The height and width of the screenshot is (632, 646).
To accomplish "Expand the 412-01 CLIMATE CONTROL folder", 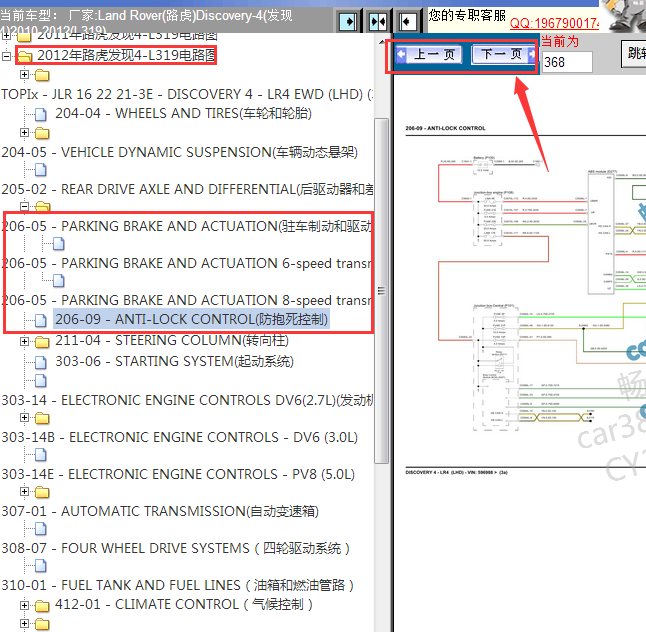I will point(24,605).
